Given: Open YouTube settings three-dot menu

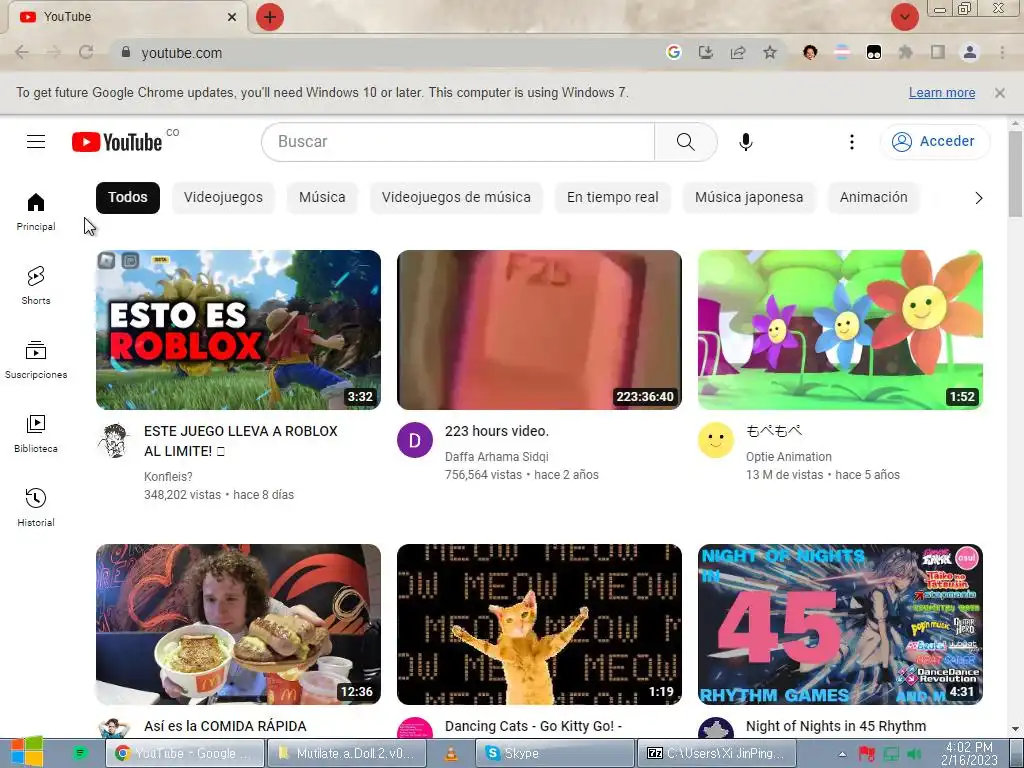Looking at the screenshot, I should (852, 142).
